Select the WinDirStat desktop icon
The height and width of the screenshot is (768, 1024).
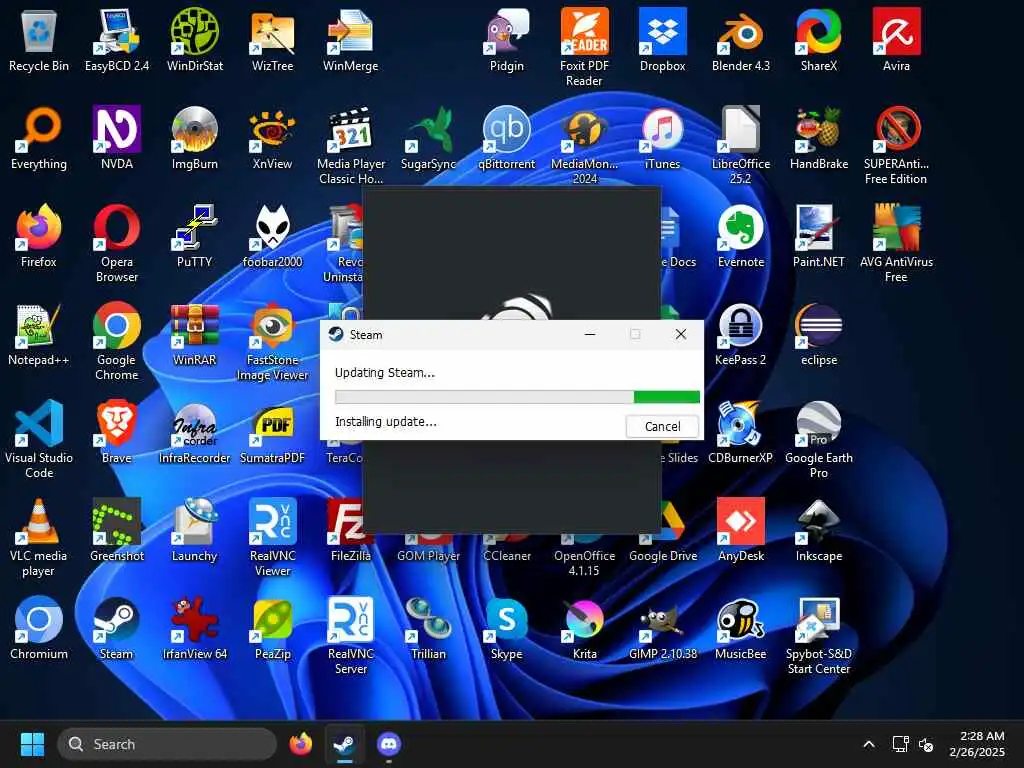click(195, 39)
